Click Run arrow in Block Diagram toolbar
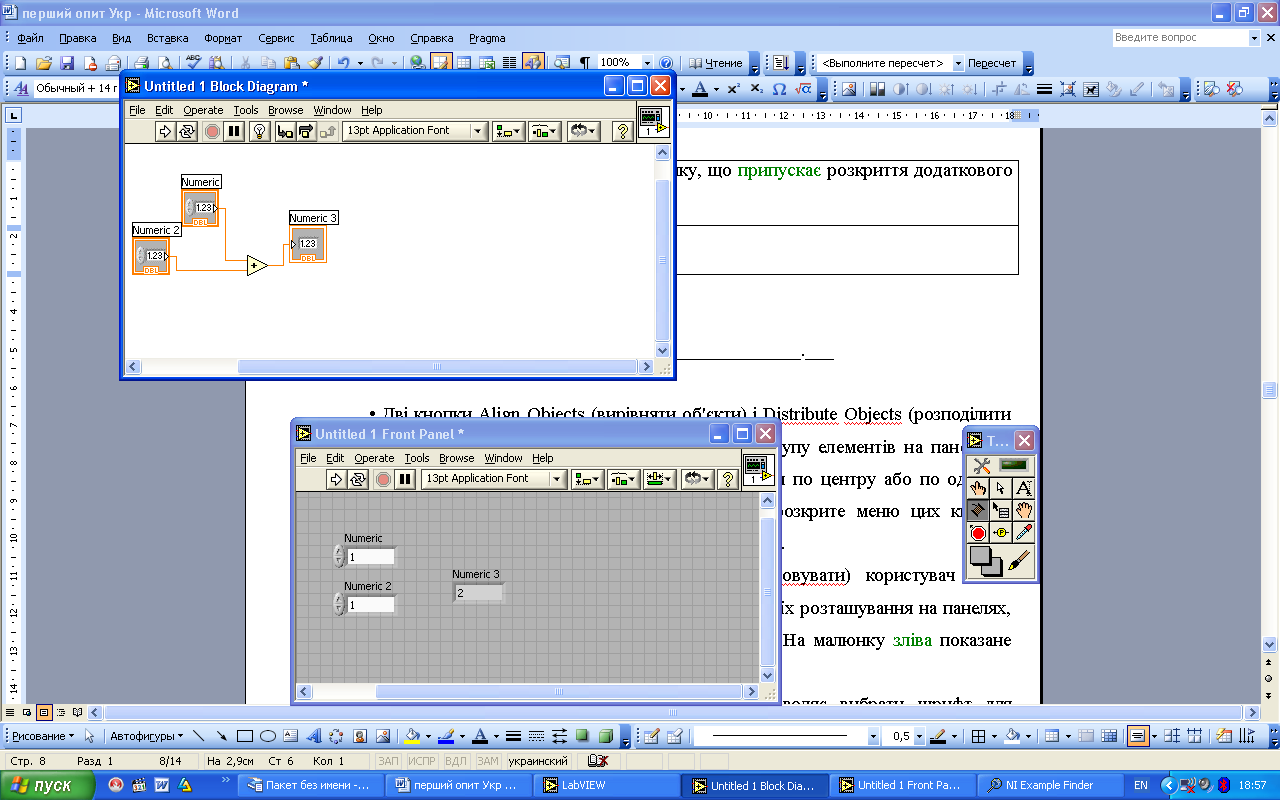The image size is (1280, 800). (x=166, y=131)
